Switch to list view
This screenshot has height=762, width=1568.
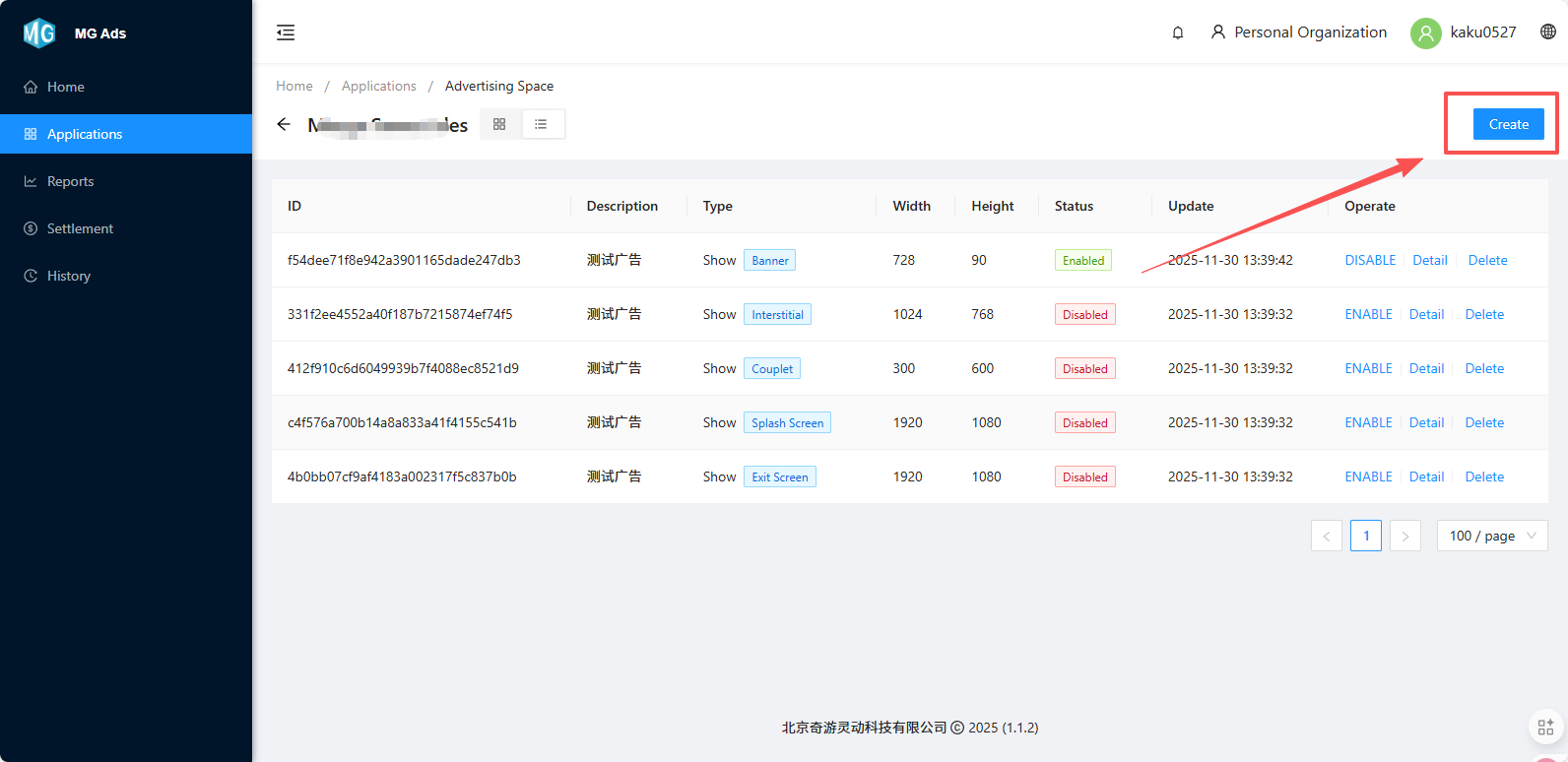[541, 124]
